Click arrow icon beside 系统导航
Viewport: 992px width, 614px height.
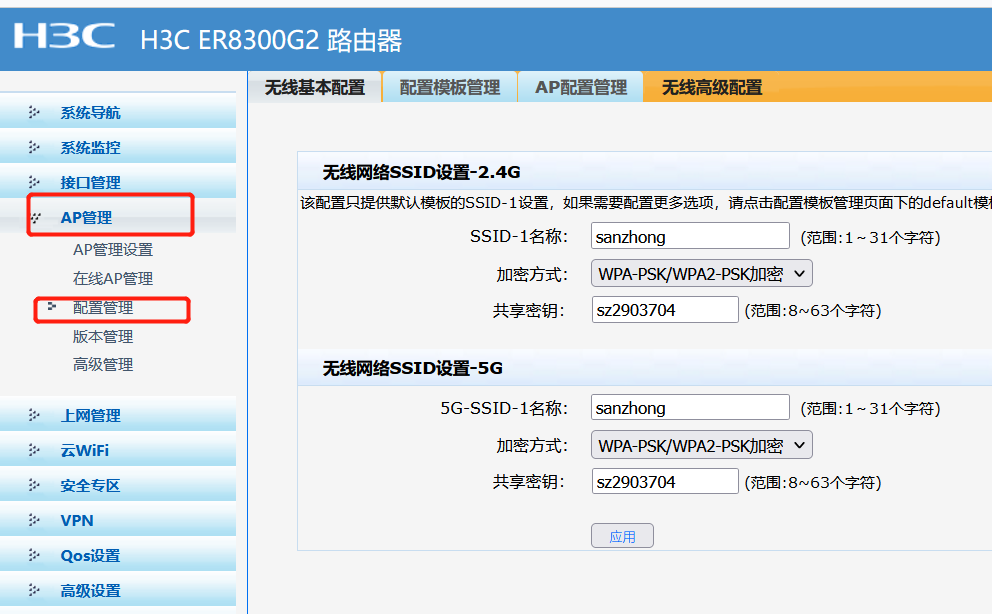(x=34, y=113)
